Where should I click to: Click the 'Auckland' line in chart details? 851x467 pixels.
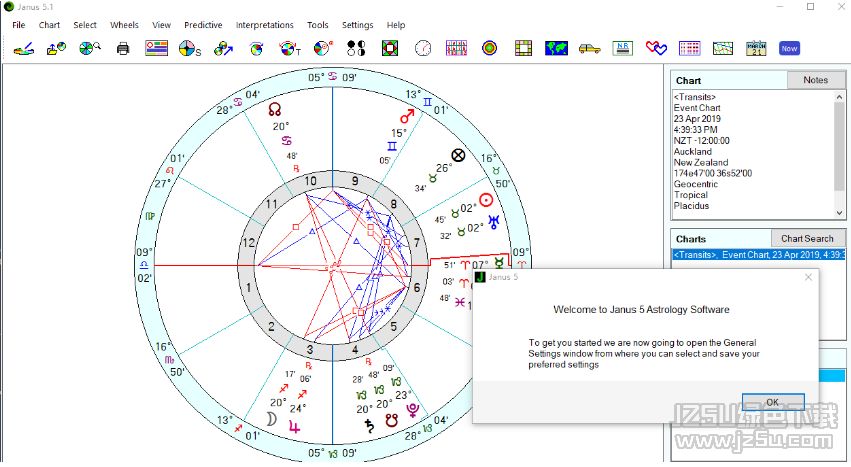point(693,152)
